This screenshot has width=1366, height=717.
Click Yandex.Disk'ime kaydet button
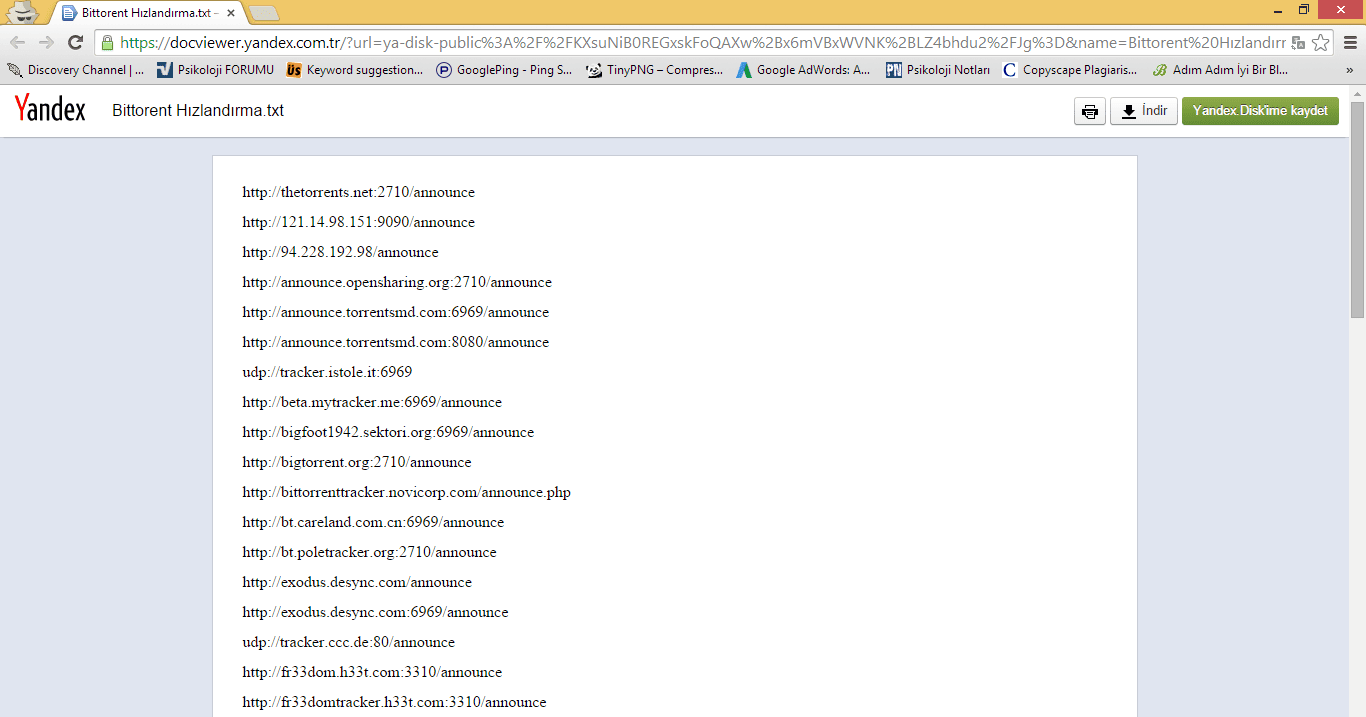(x=1260, y=111)
